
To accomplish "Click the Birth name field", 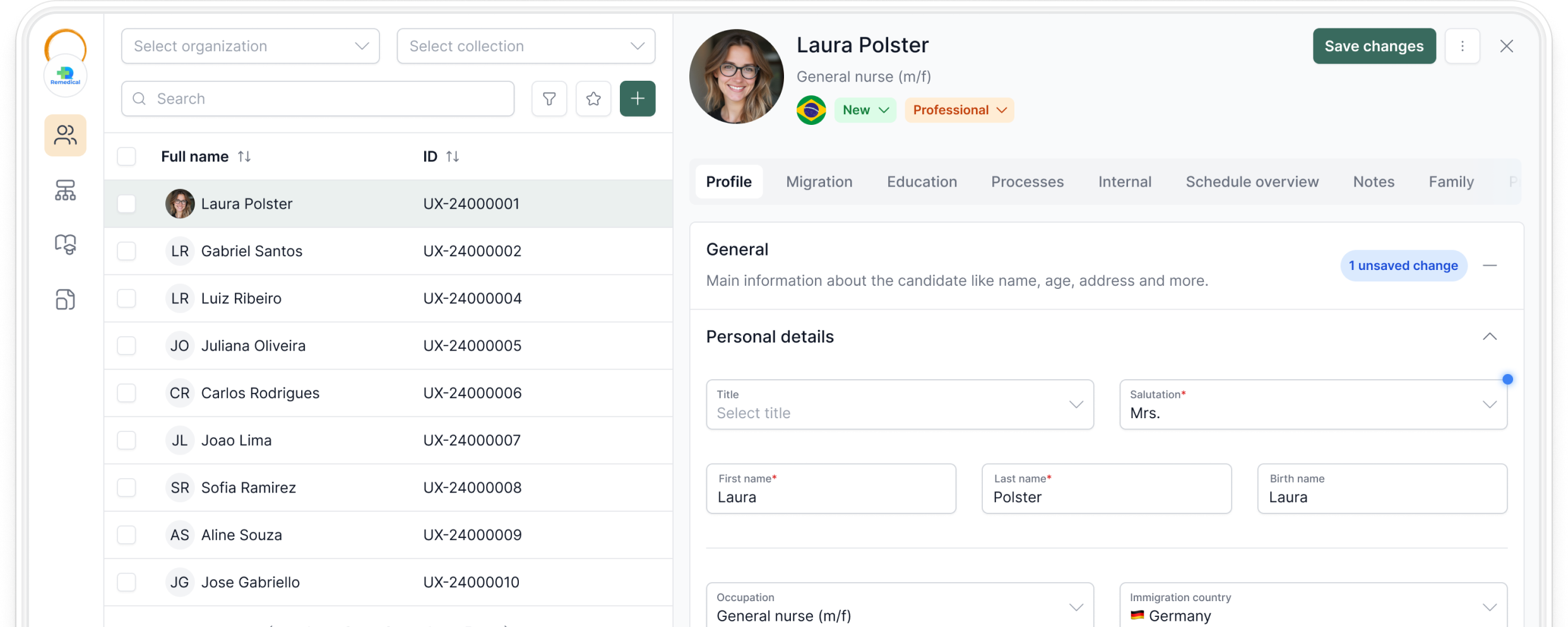I will [x=1382, y=489].
